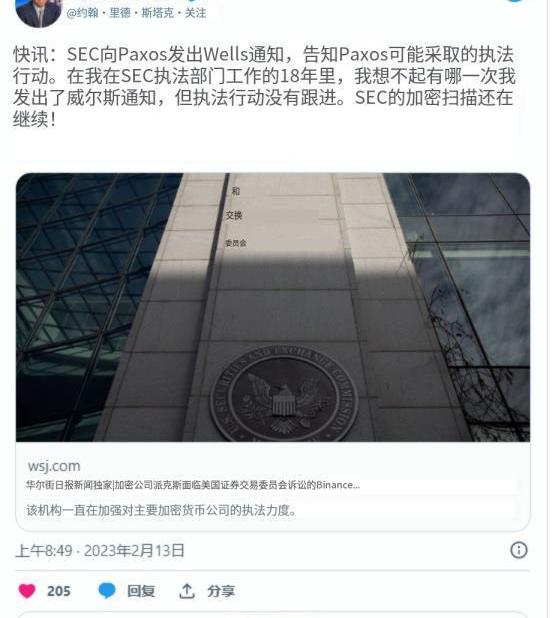
Task: Click the rounded box below the action bar
Action: [x=273, y=615]
